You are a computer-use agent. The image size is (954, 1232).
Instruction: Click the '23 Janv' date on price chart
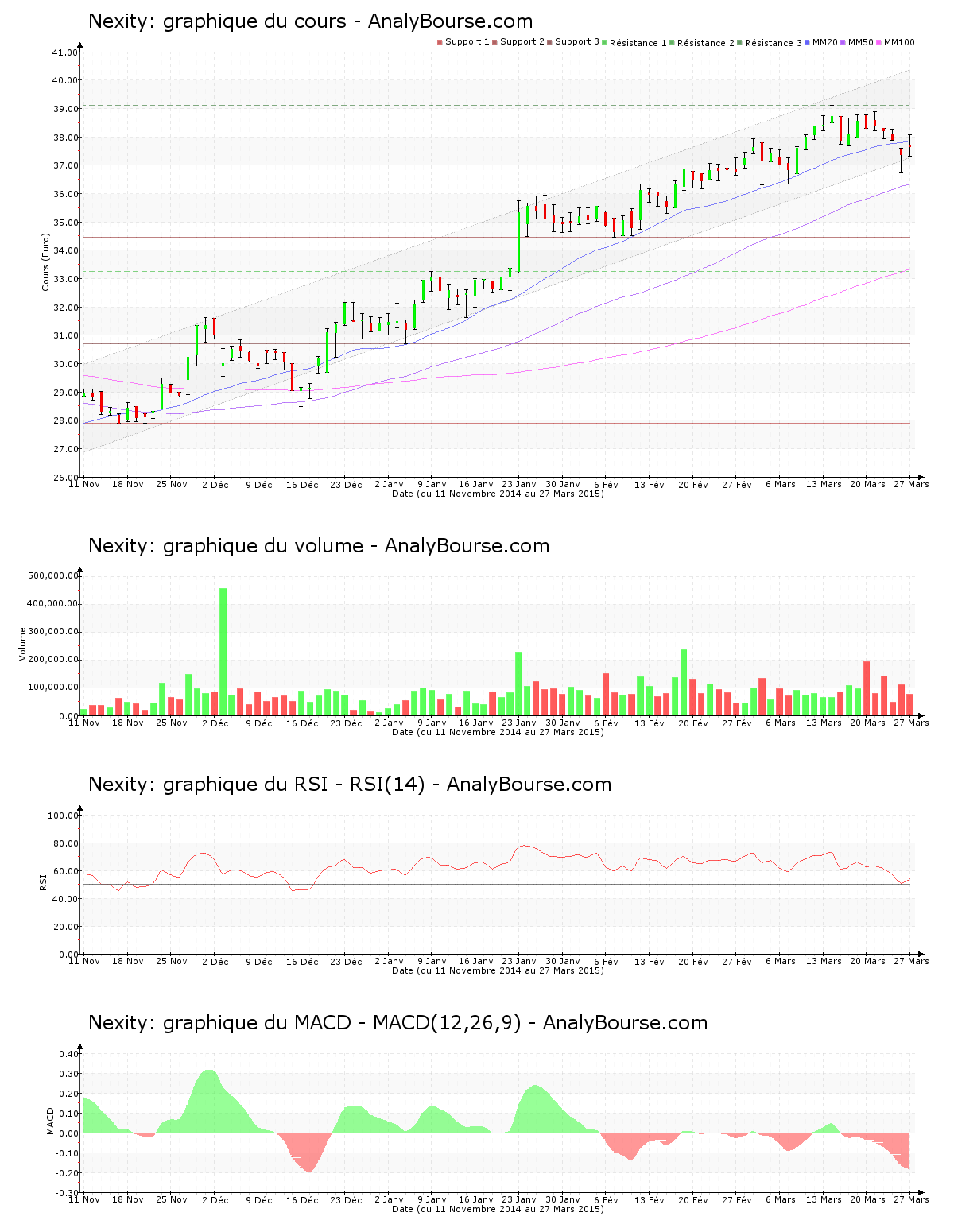(519, 484)
